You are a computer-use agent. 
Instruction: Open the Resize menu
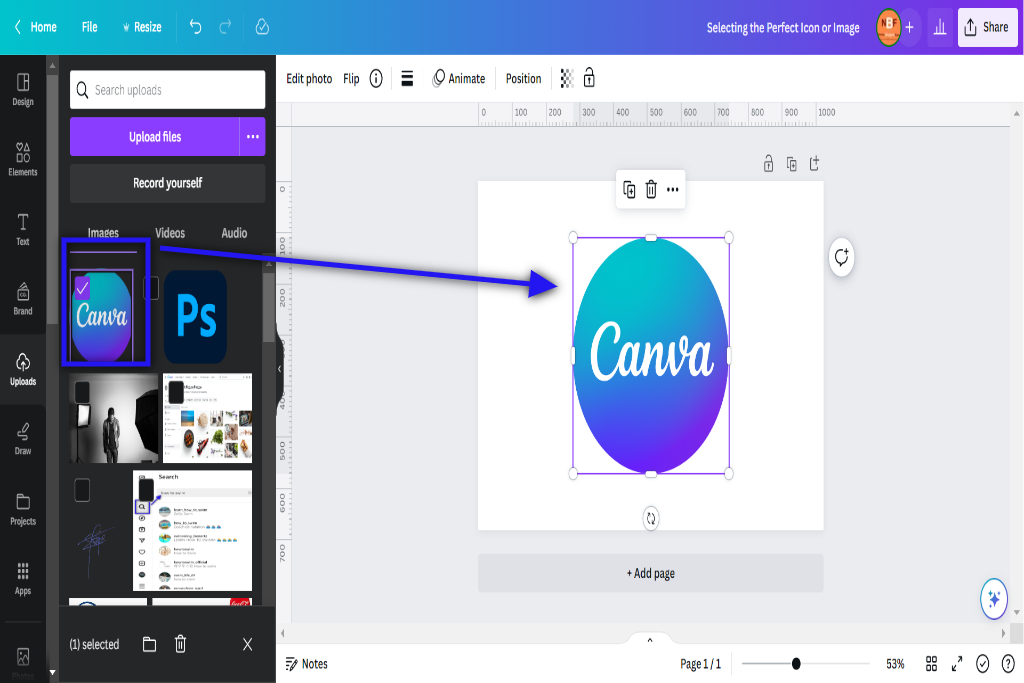pos(142,27)
